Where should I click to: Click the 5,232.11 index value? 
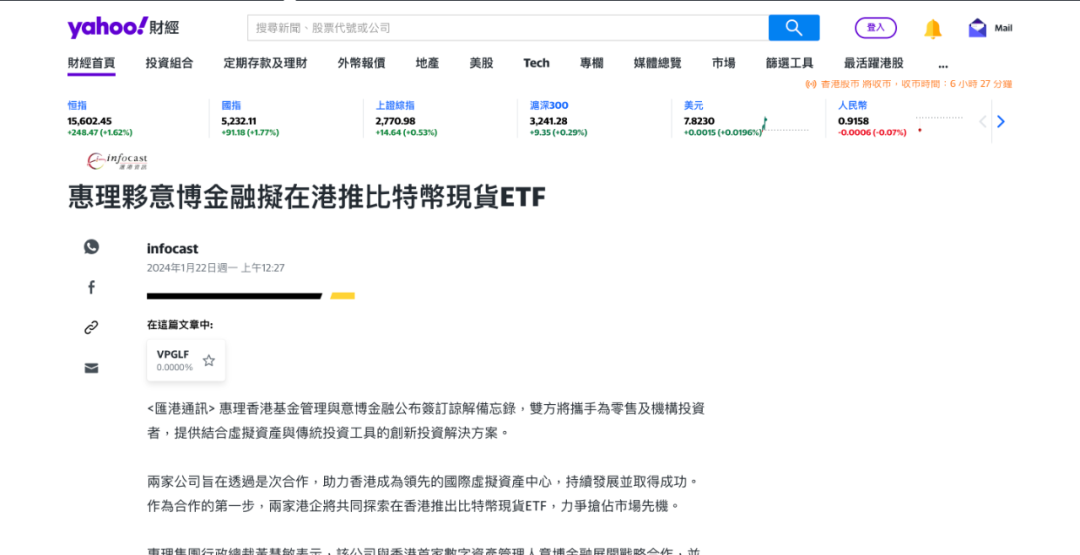pos(240,121)
